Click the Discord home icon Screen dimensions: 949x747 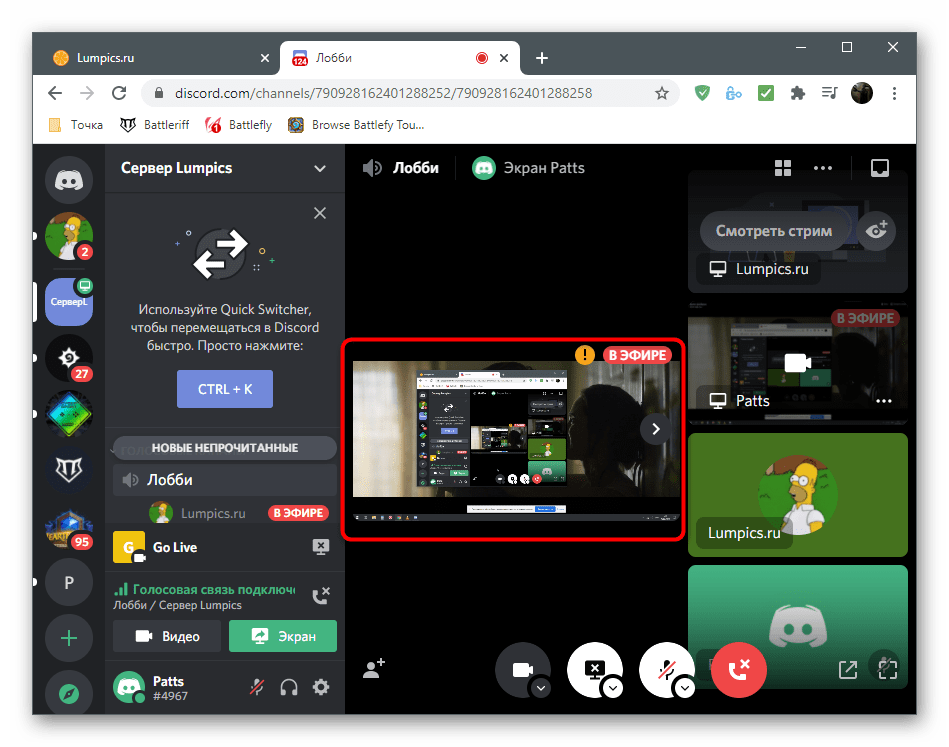coord(69,180)
